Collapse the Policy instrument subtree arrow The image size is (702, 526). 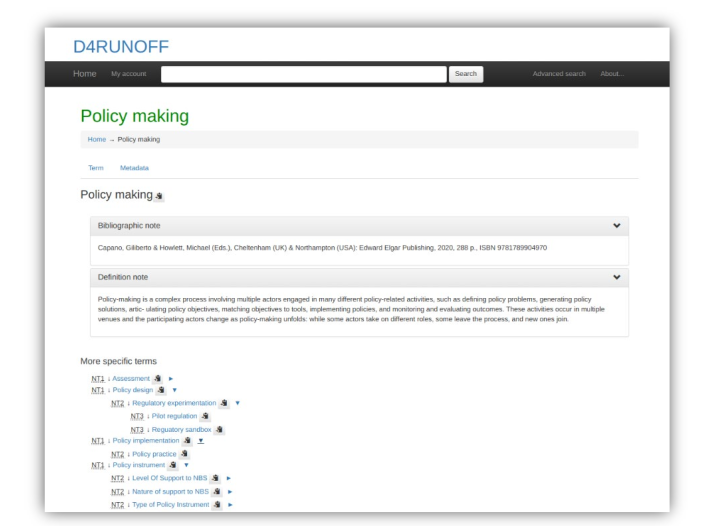[x=186, y=465]
